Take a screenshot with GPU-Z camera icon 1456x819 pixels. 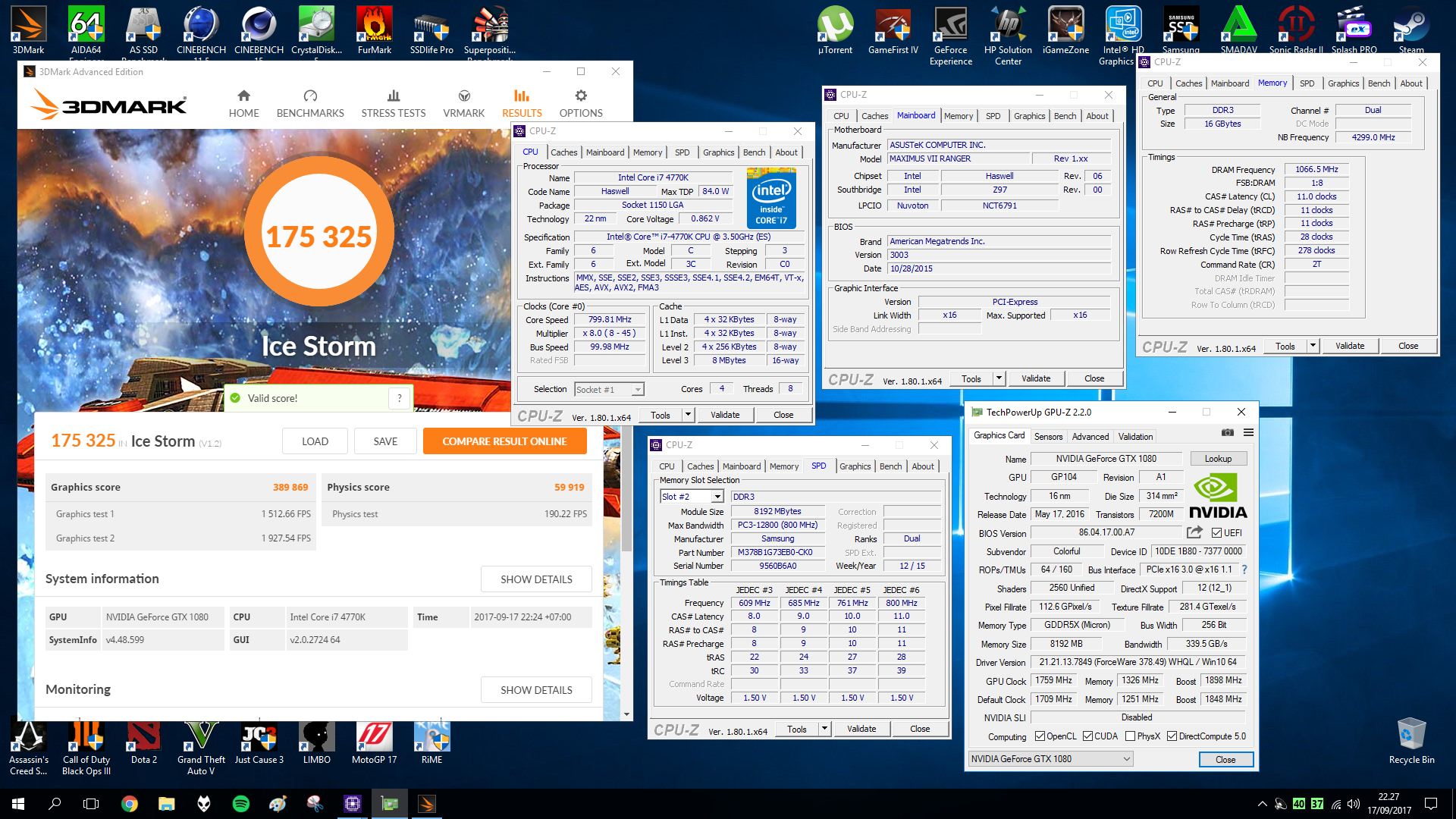click(x=1227, y=433)
